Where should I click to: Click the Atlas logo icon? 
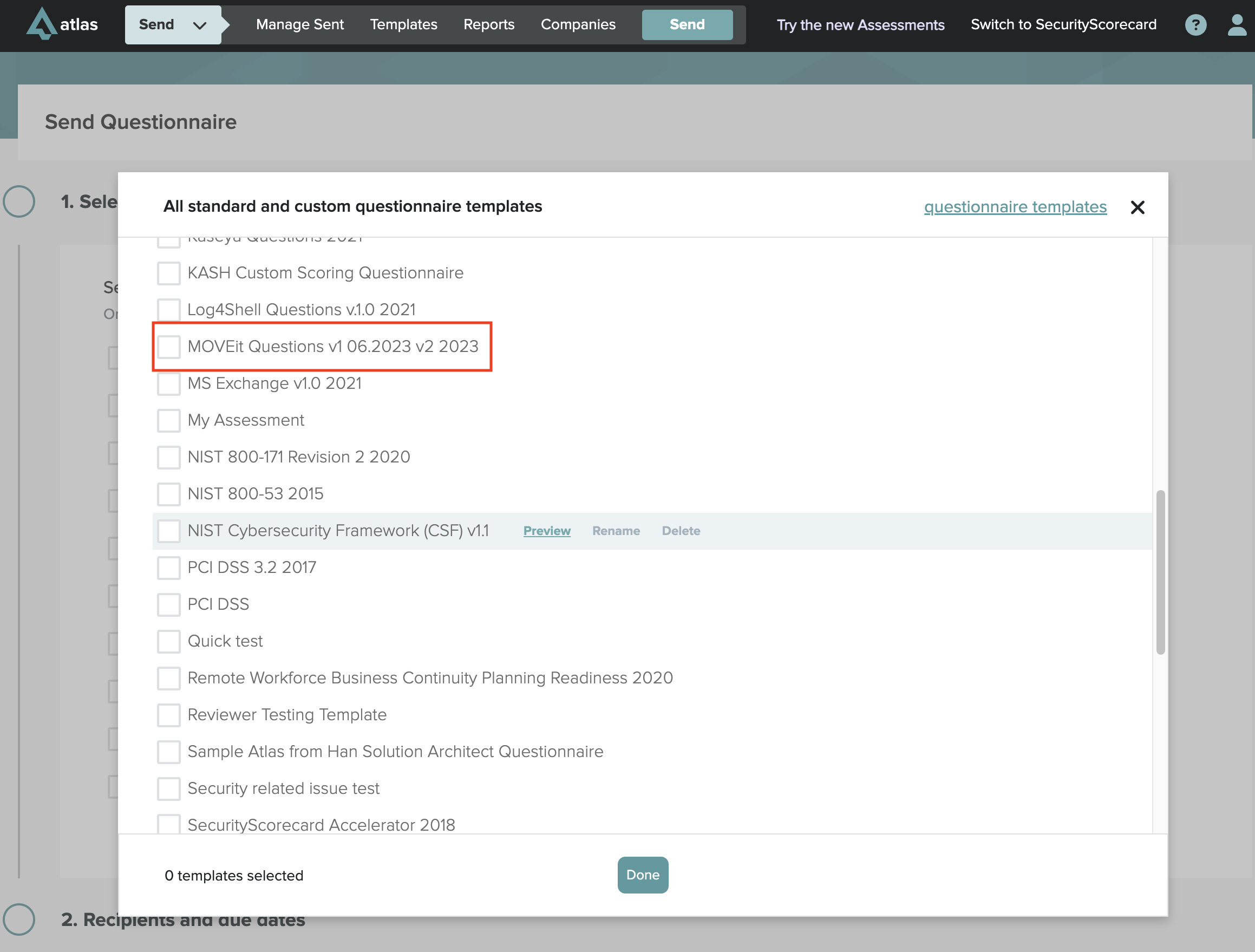(x=41, y=23)
